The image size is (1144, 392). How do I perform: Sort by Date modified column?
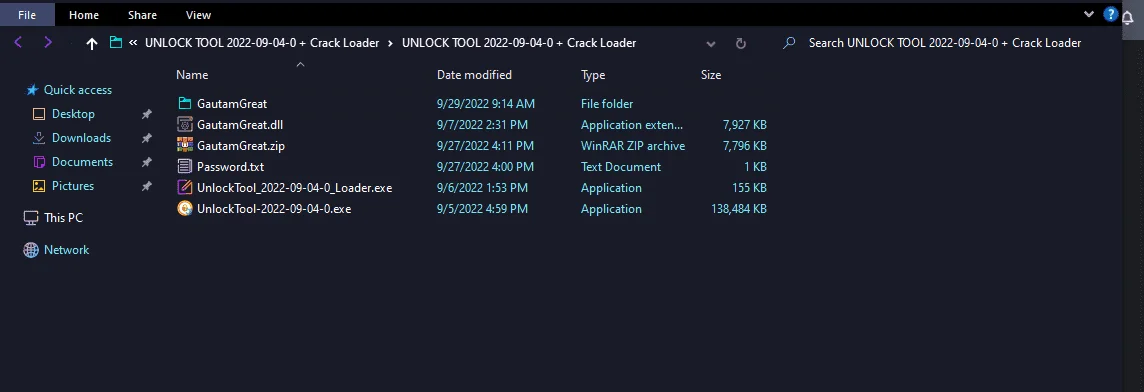tap(474, 74)
